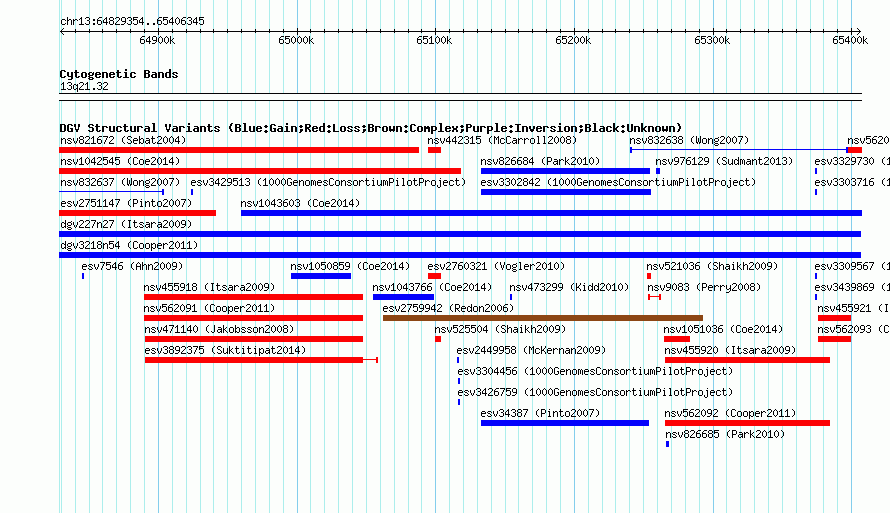Open nsv562091 (Cooper2011) label
Screen dimensions: 890x513
209,308
